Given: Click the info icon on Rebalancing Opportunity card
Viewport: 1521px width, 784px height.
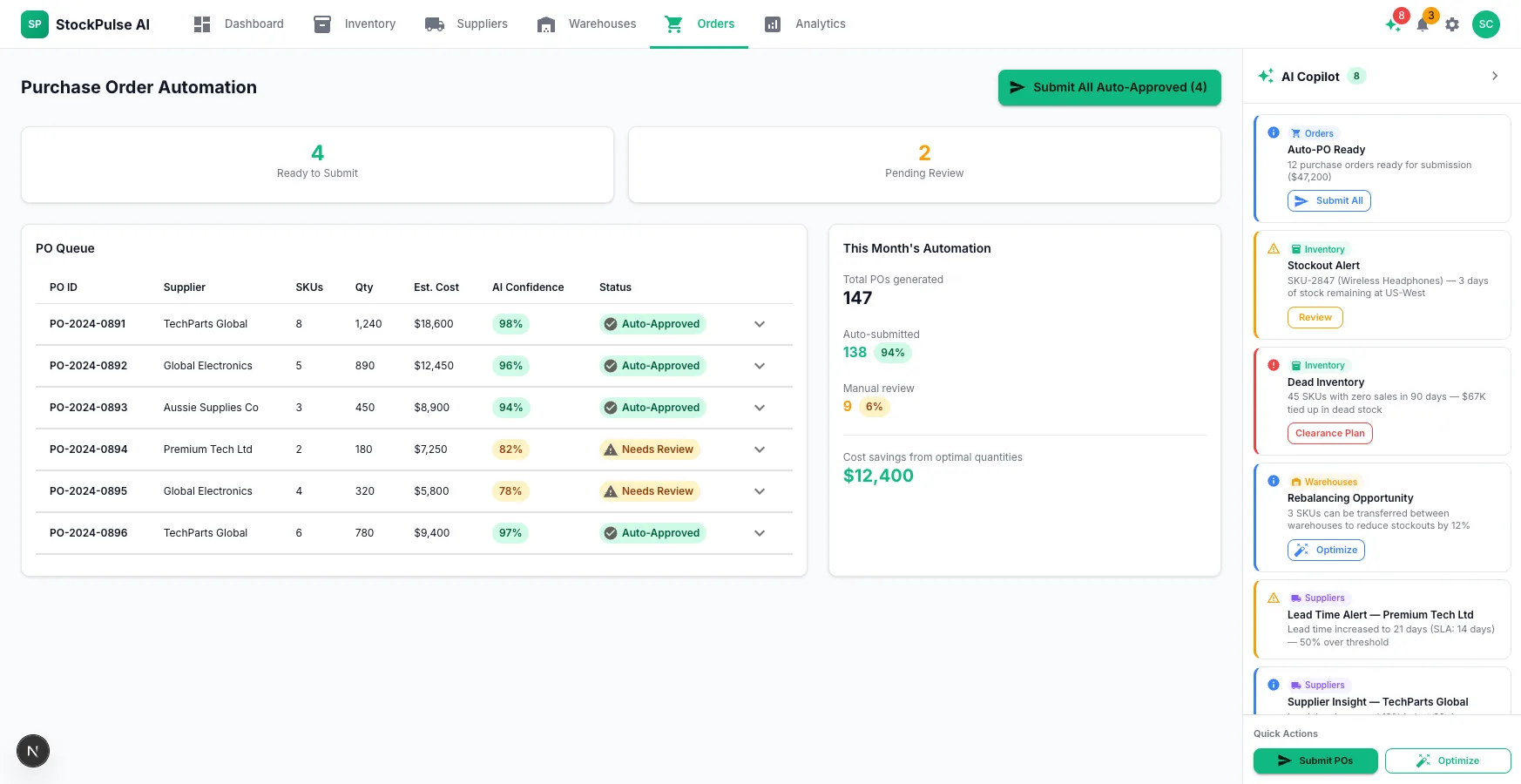Looking at the screenshot, I should (1274, 481).
